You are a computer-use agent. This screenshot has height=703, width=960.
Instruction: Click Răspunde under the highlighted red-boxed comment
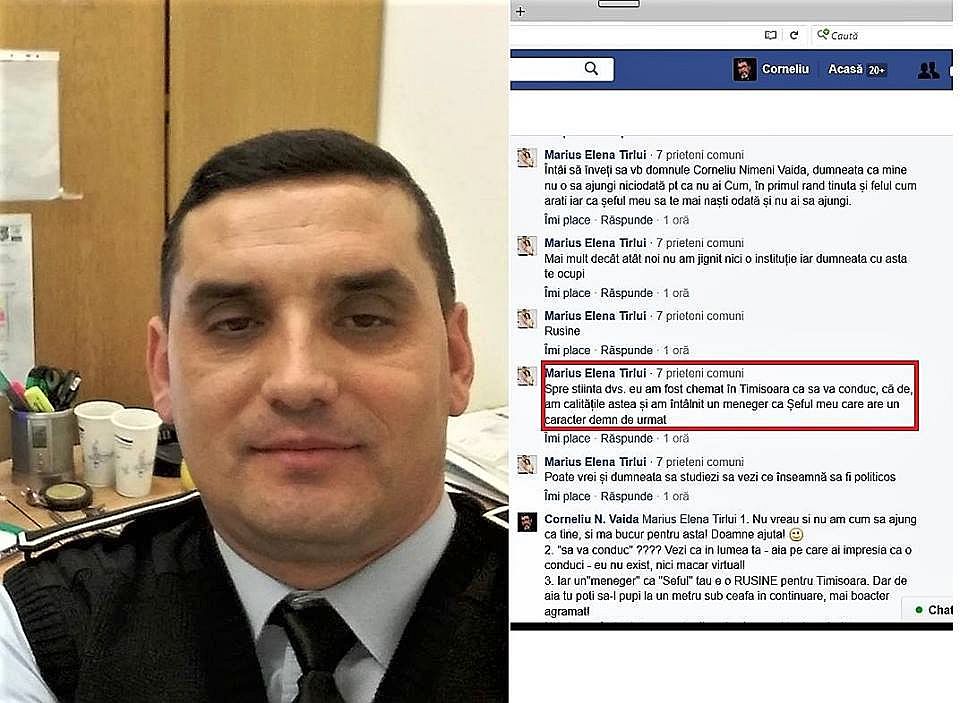(x=626, y=438)
